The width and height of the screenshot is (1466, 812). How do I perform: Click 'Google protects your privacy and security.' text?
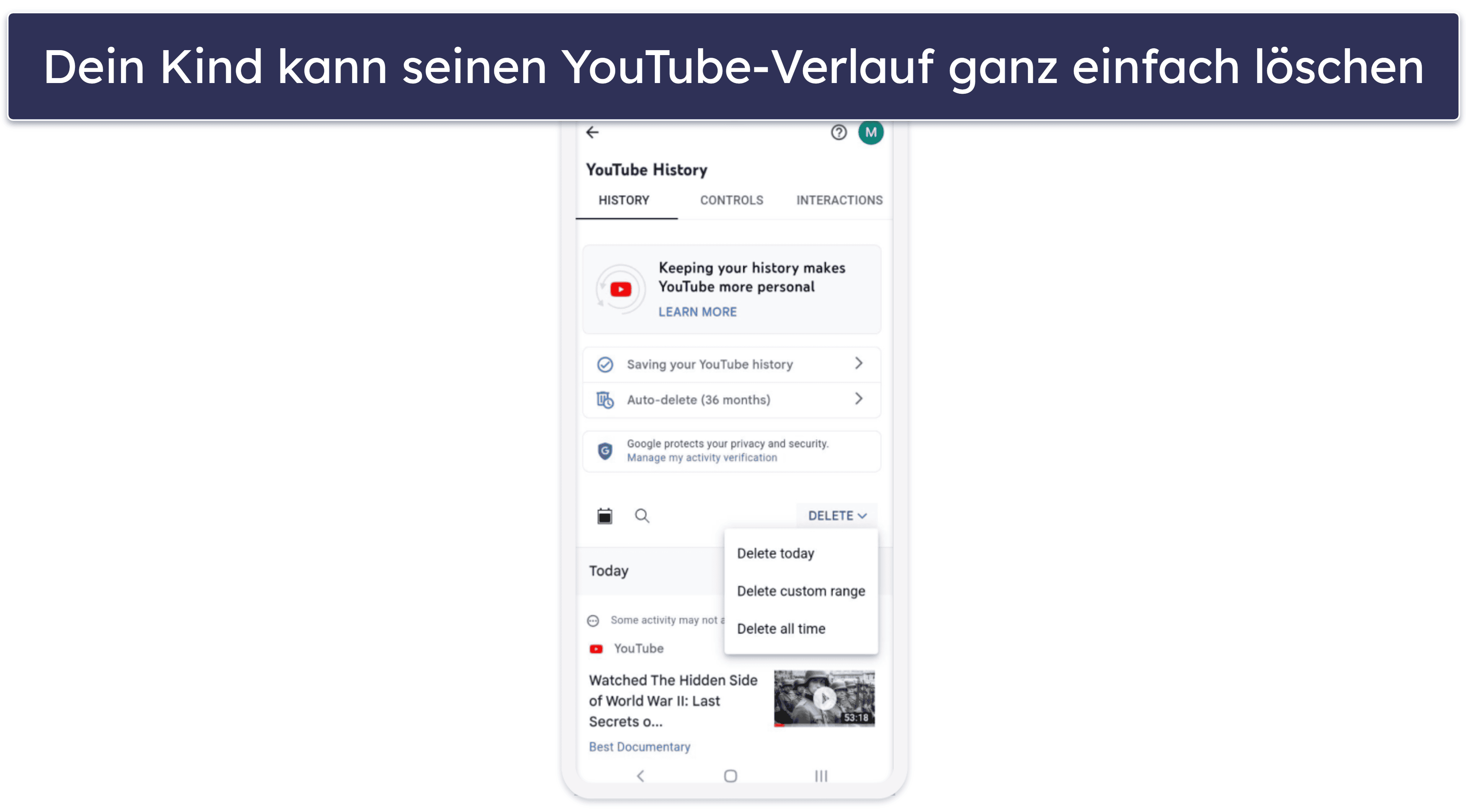tap(727, 443)
